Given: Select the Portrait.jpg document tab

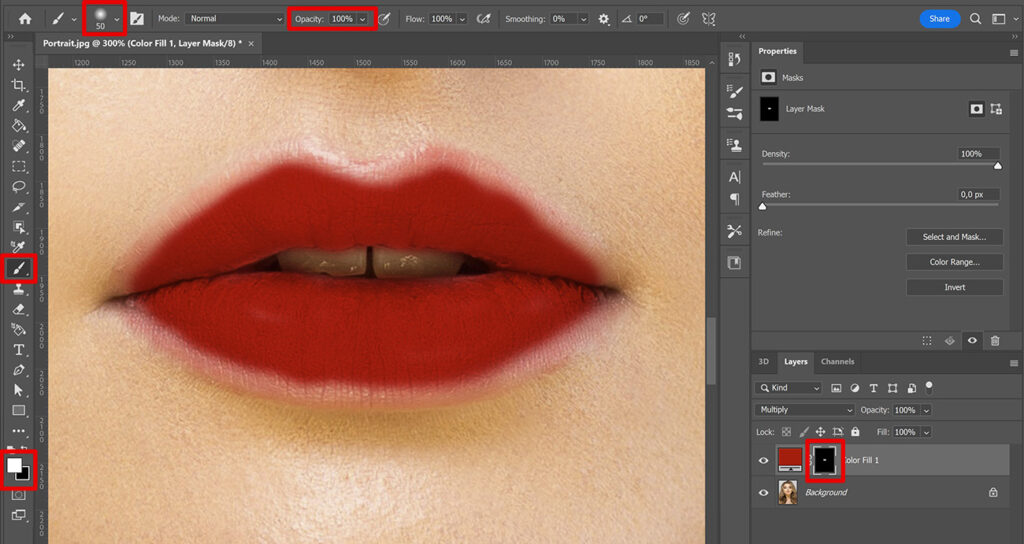Looking at the screenshot, I should [x=142, y=43].
